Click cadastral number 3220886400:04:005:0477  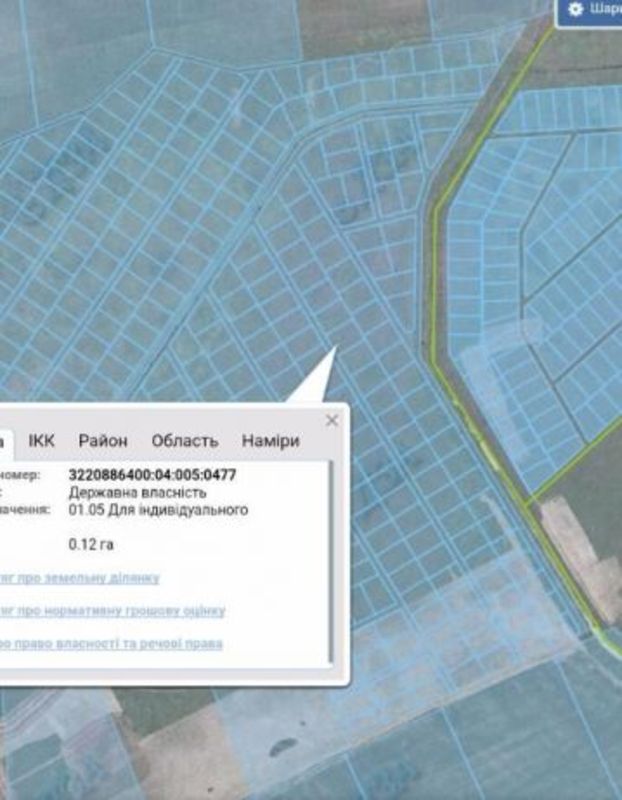pos(152,475)
